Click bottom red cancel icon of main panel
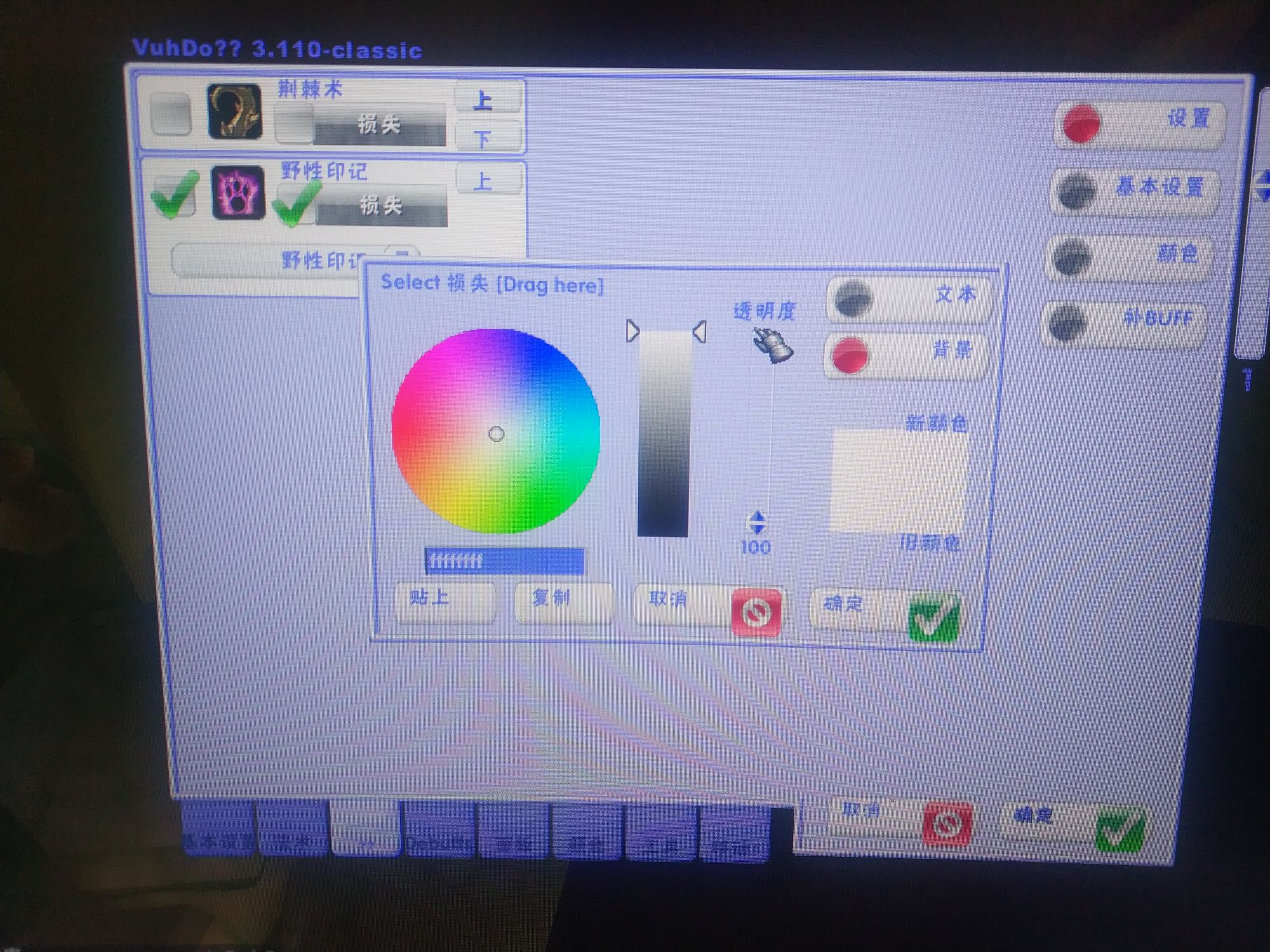Screen dimensions: 1270x952 947,824
